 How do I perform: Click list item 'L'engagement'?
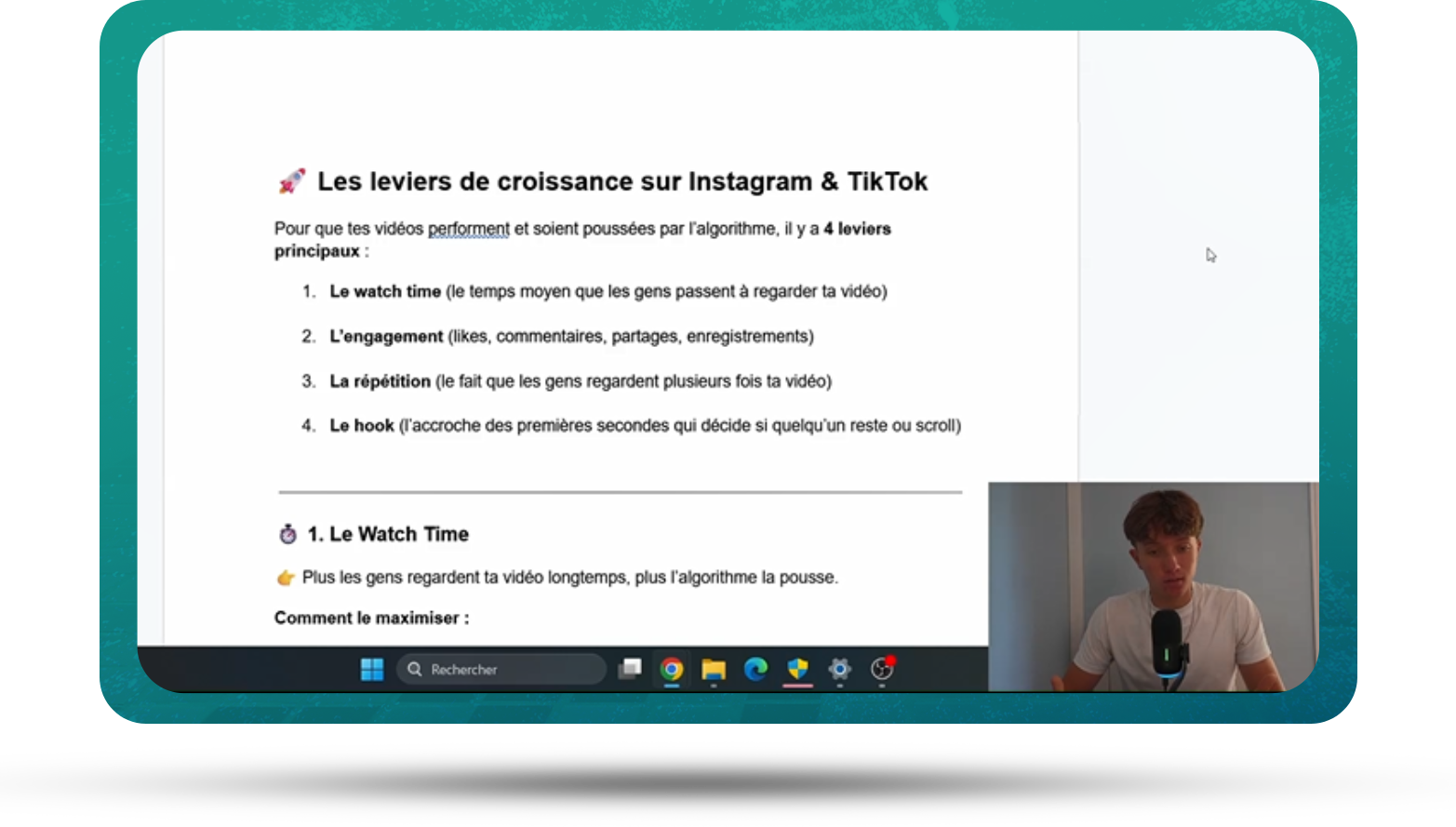(x=386, y=336)
